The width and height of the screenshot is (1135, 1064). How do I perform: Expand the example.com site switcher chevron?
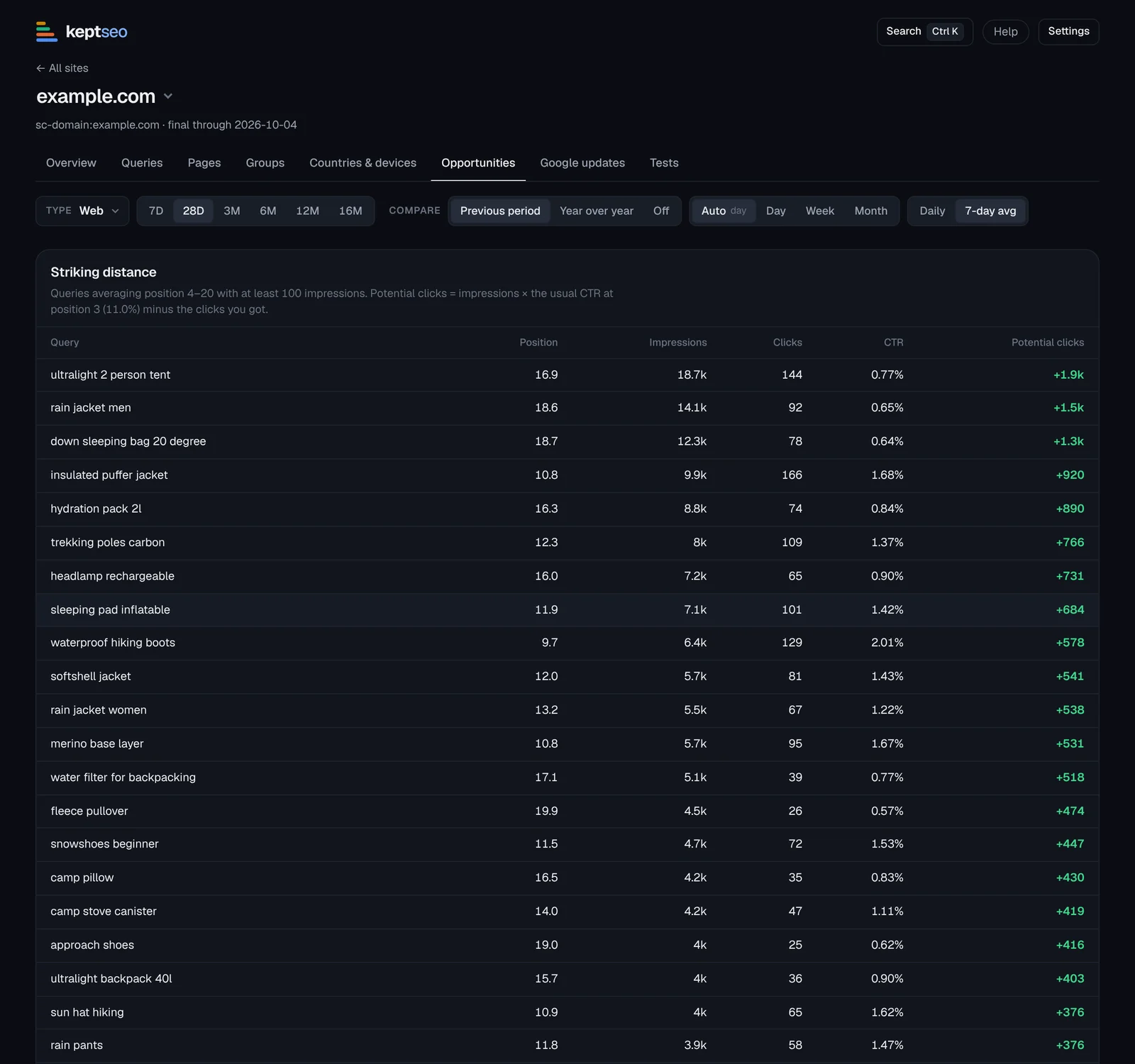[168, 96]
